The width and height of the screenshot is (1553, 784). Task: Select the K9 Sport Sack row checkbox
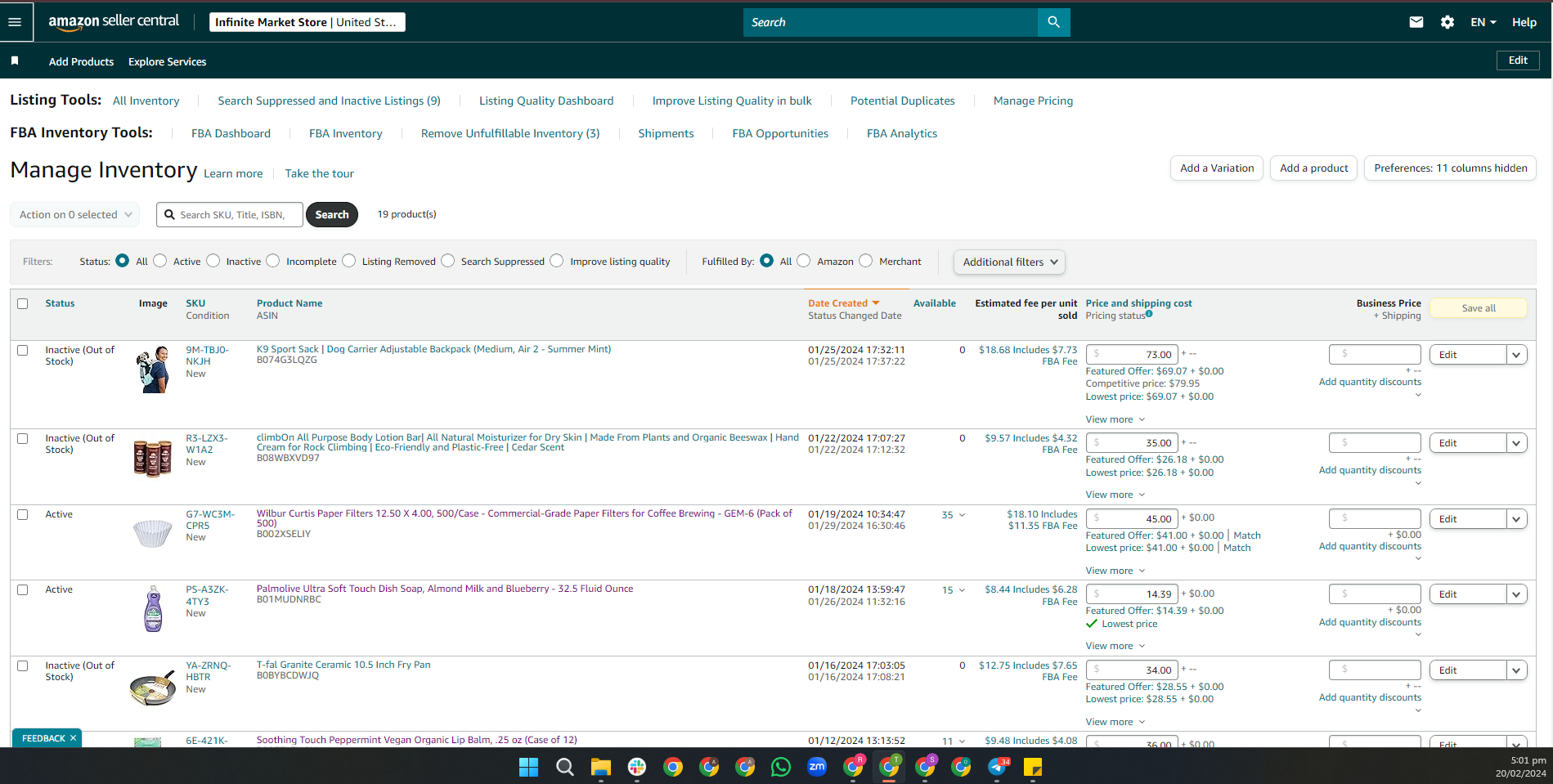23,350
